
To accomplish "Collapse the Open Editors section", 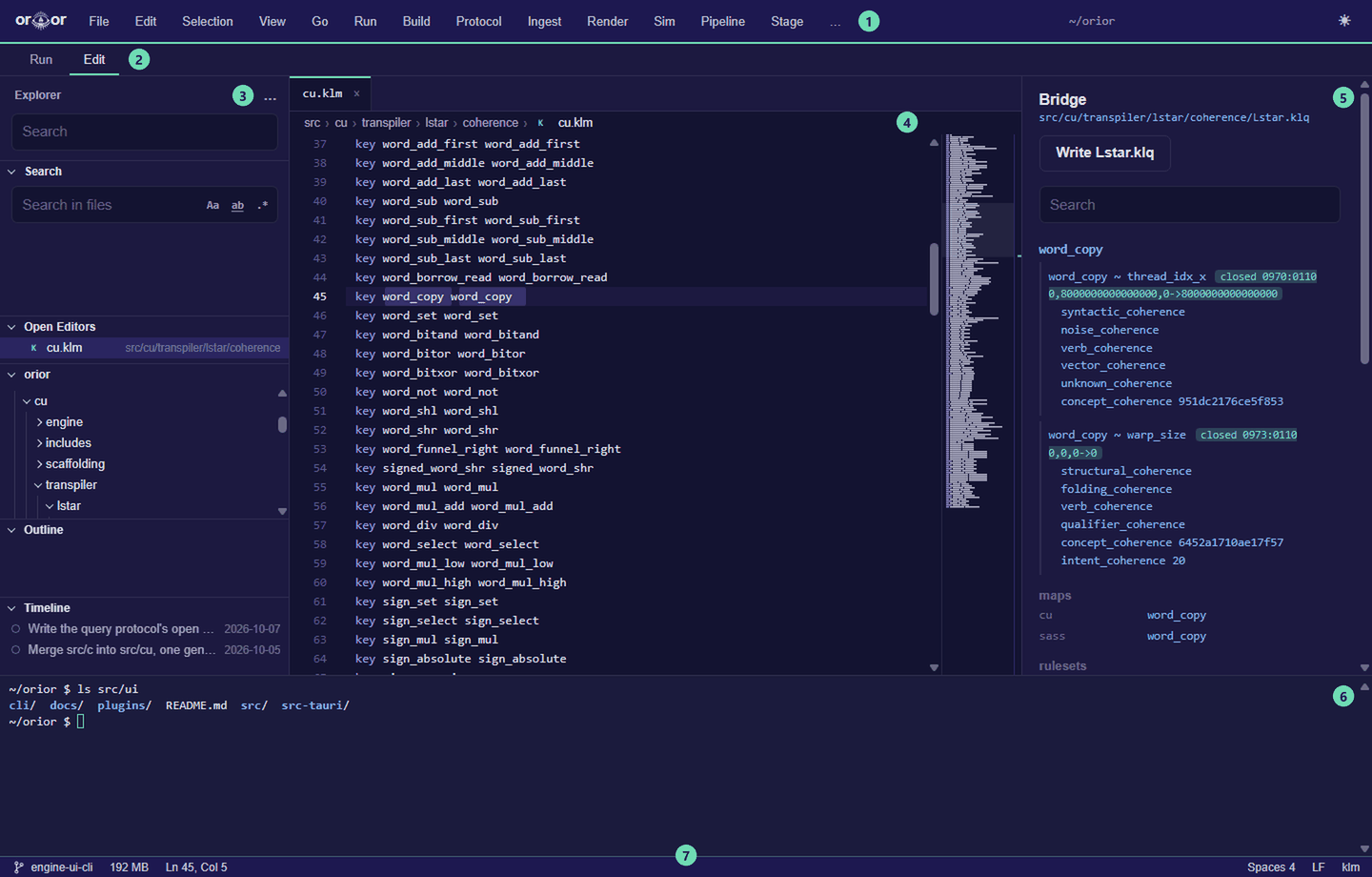I will (x=11, y=327).
